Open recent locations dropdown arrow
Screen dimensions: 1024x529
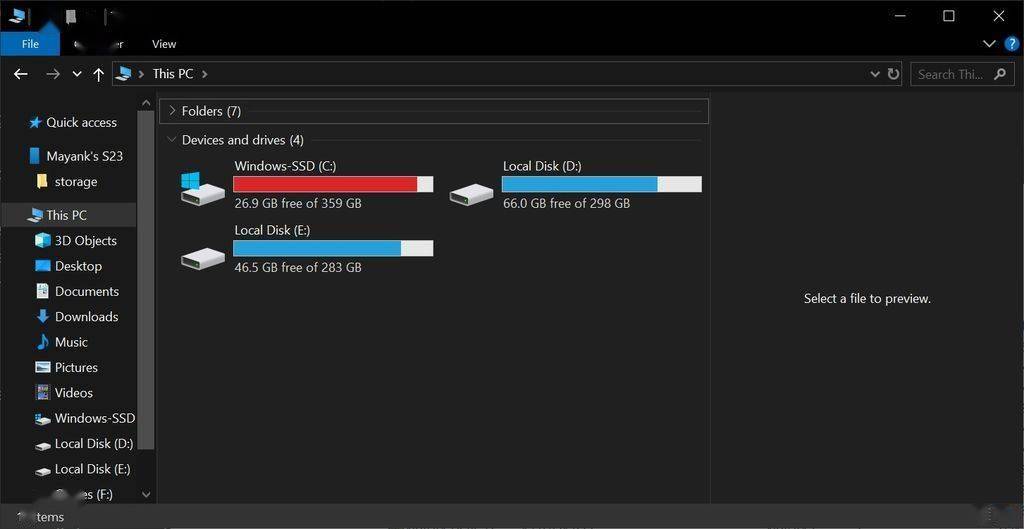(x=77, y=74)
